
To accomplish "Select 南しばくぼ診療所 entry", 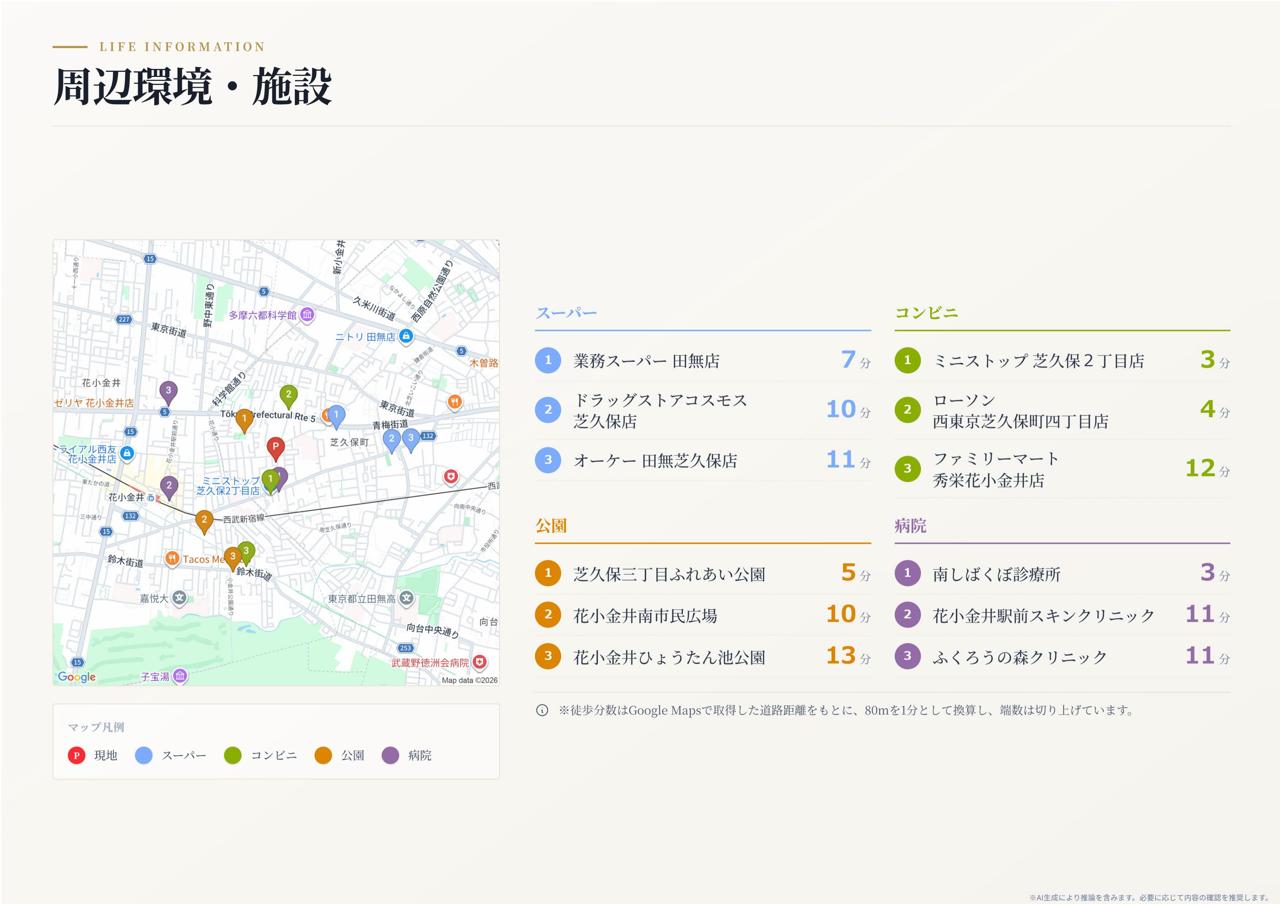I will click(x=1062, y=573).
